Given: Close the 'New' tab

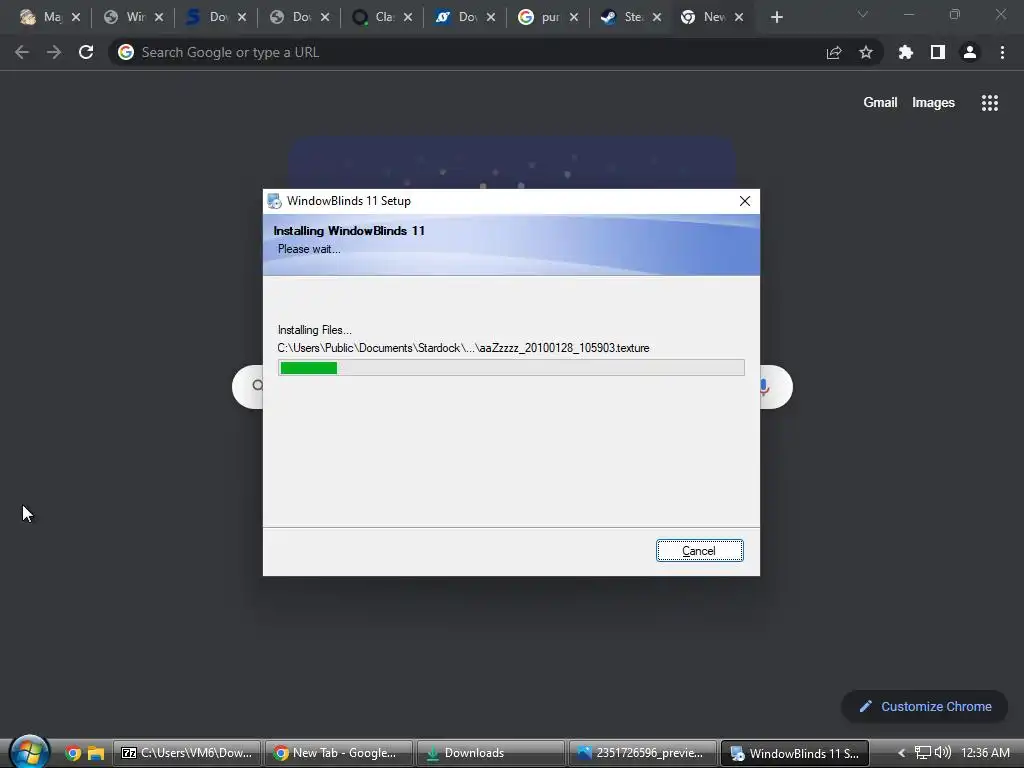Looking at the screenshot, I should click(739, 17).
